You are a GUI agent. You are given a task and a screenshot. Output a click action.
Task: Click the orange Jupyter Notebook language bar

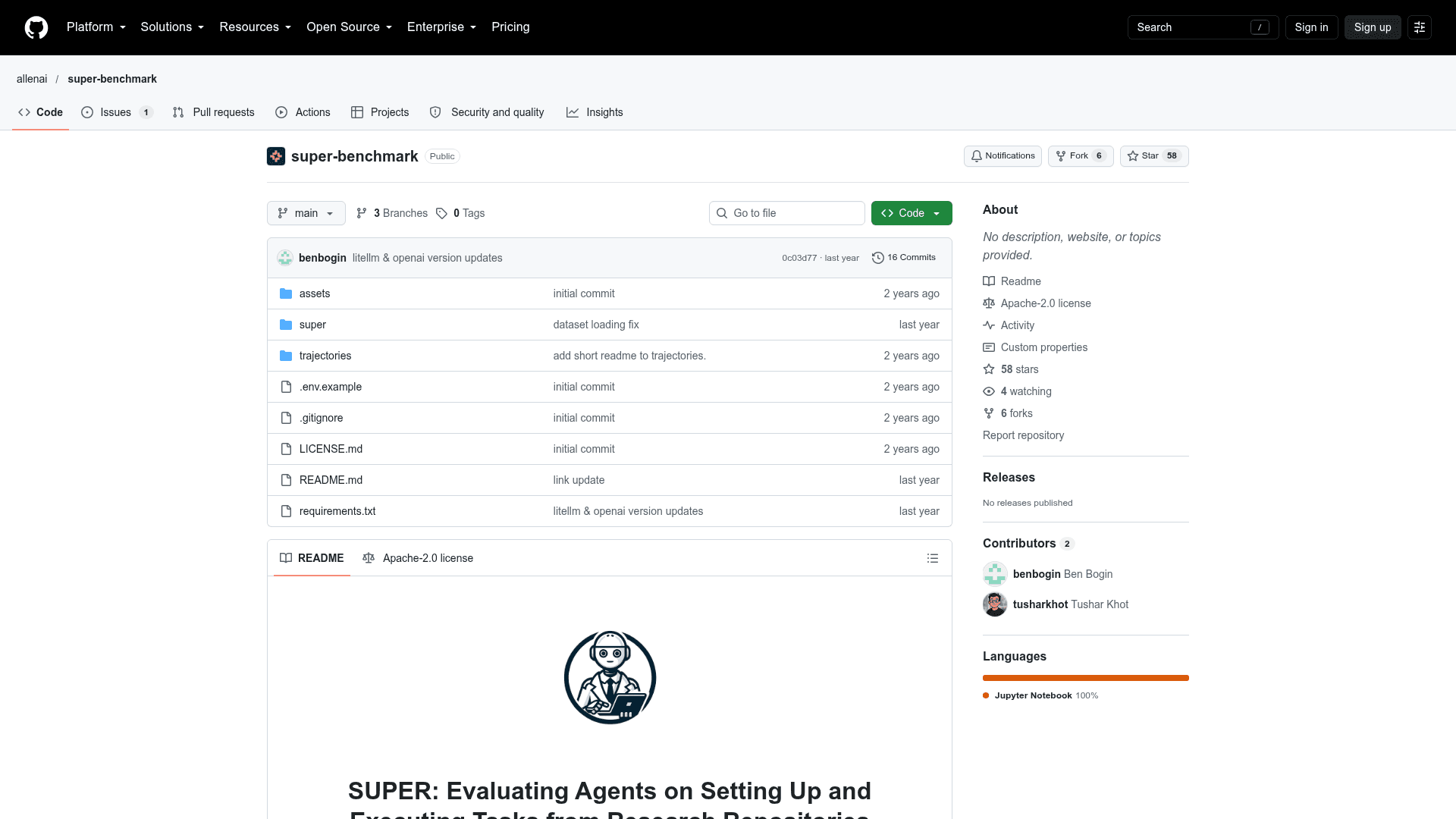[x=1086, y=678]
